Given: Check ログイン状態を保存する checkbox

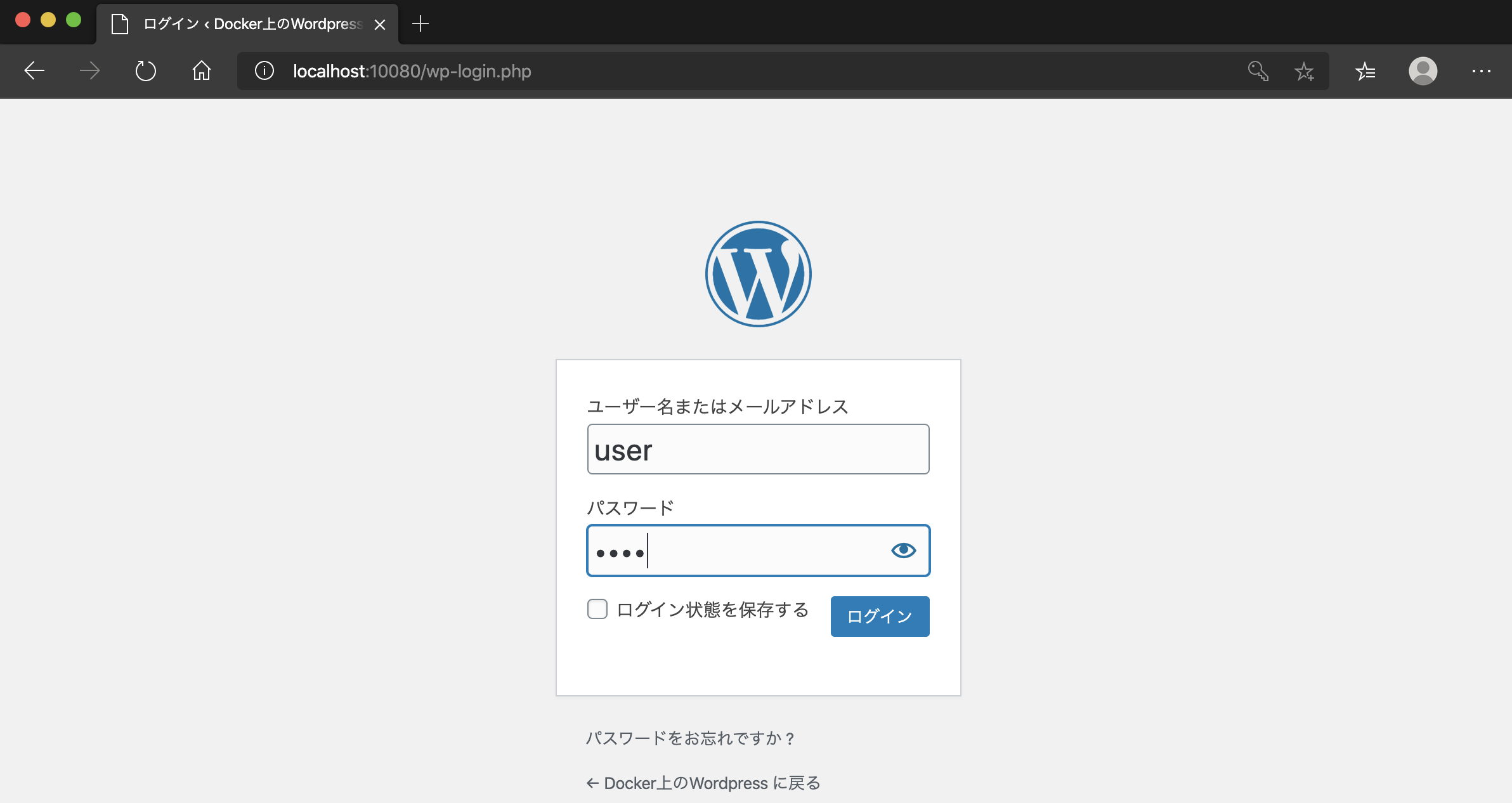Looking at the screenshot, I should (597, 609).
